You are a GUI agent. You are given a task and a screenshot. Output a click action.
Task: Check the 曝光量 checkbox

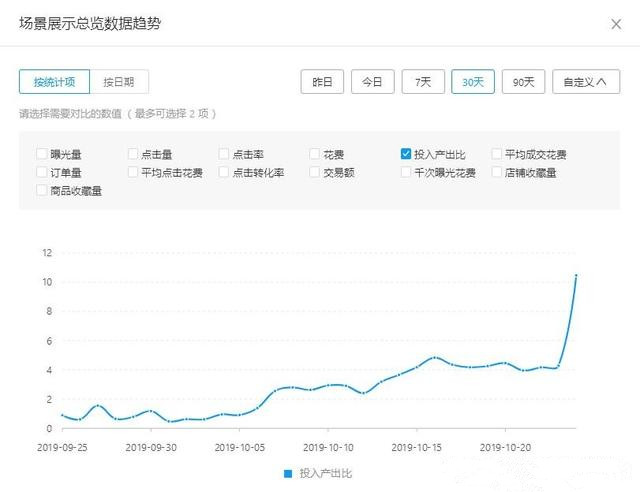[x=42, y=154]
